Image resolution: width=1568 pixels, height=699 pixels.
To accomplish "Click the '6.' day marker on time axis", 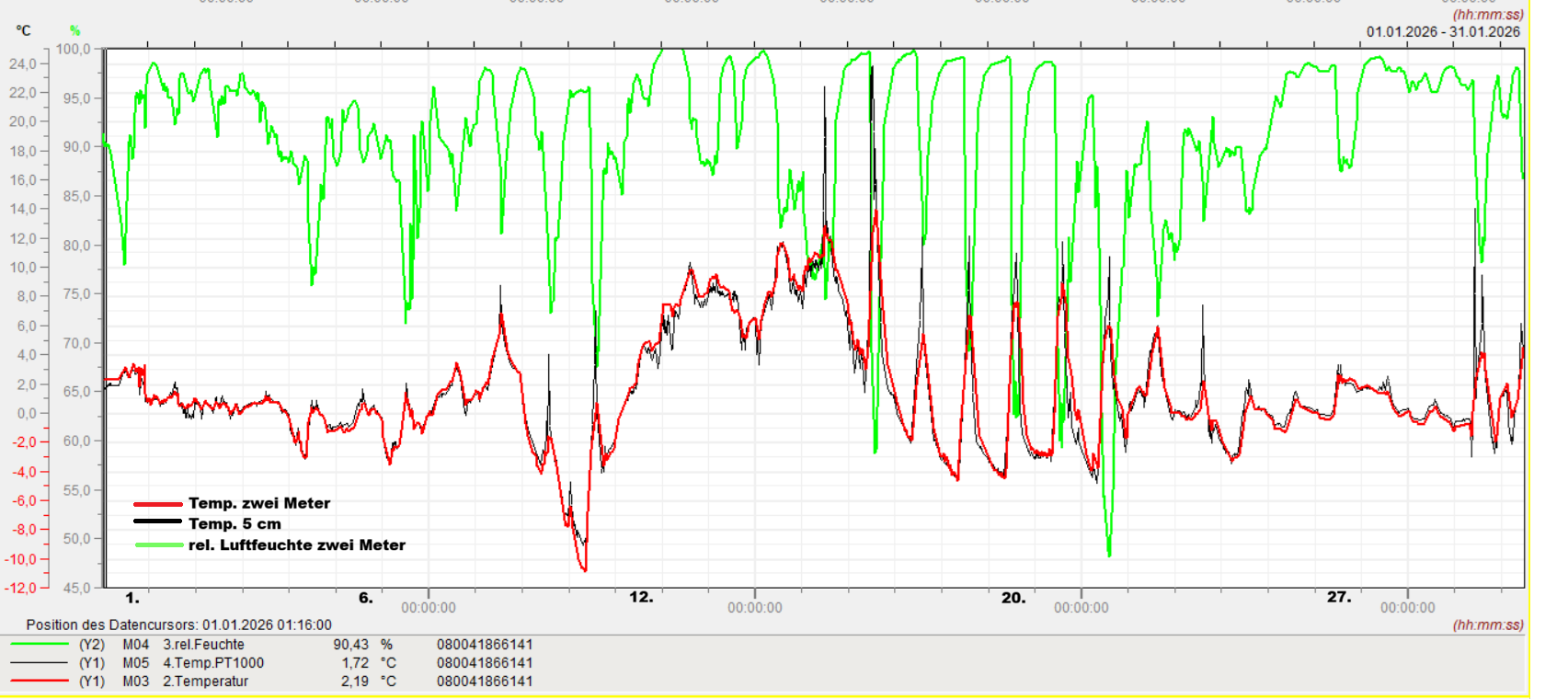I will (x=366, y=597).
